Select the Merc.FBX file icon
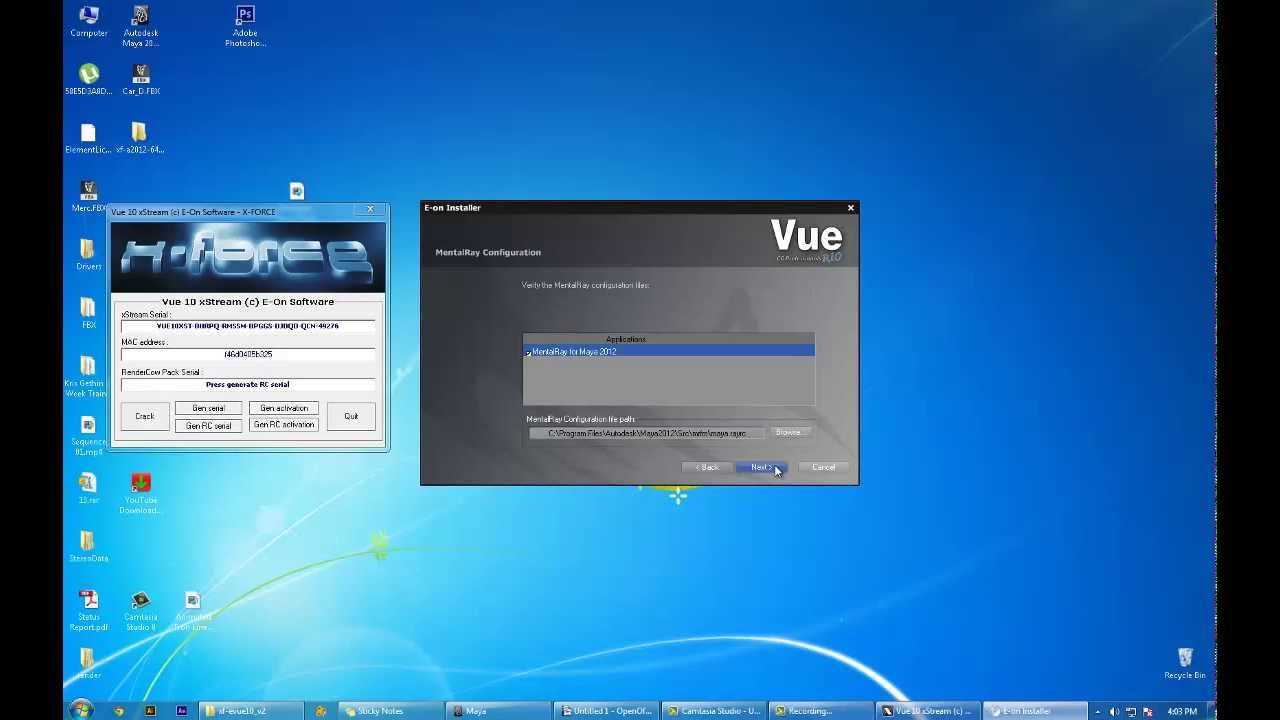This screenshot has width=1280, height=720. (x=88, y=196)
